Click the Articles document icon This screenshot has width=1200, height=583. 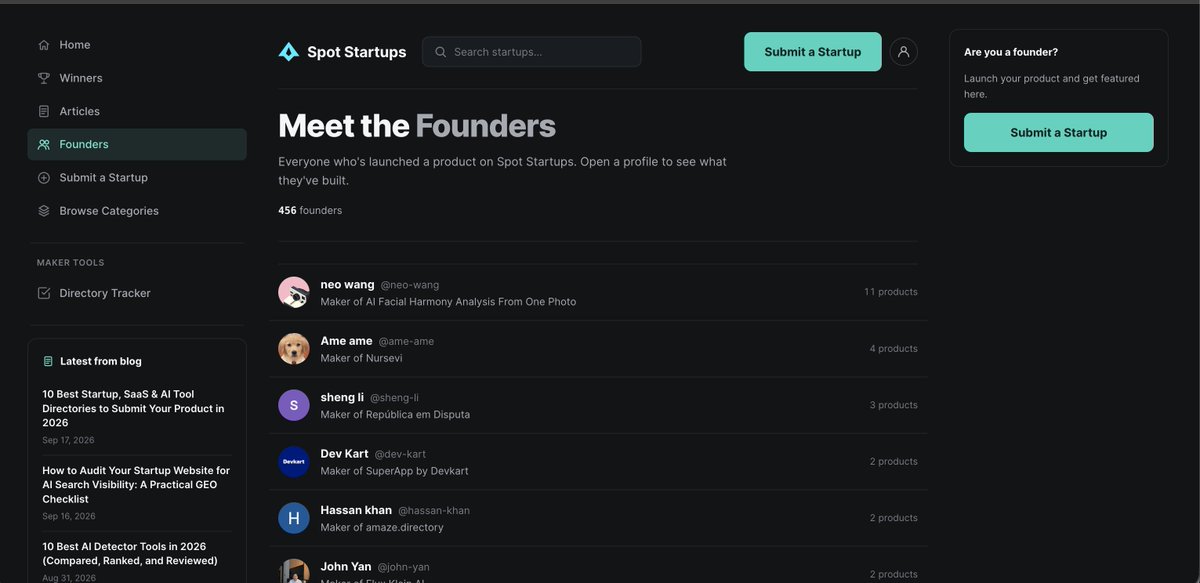[x=44, y=111]
